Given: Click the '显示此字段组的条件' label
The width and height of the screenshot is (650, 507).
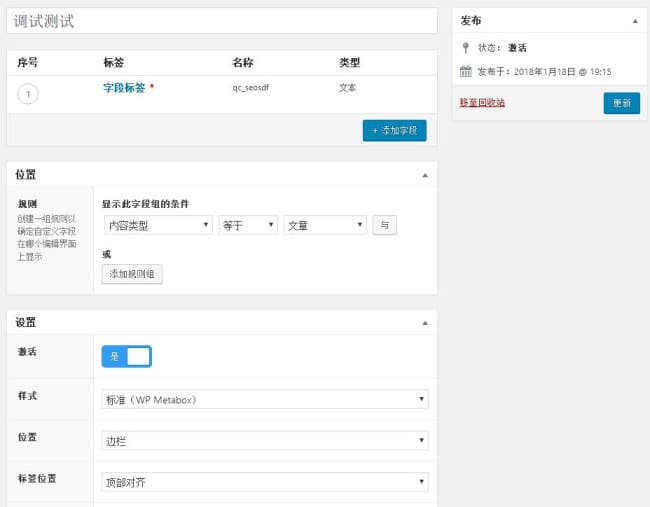Looking at the screenshot, I should (x=146, y=204).
